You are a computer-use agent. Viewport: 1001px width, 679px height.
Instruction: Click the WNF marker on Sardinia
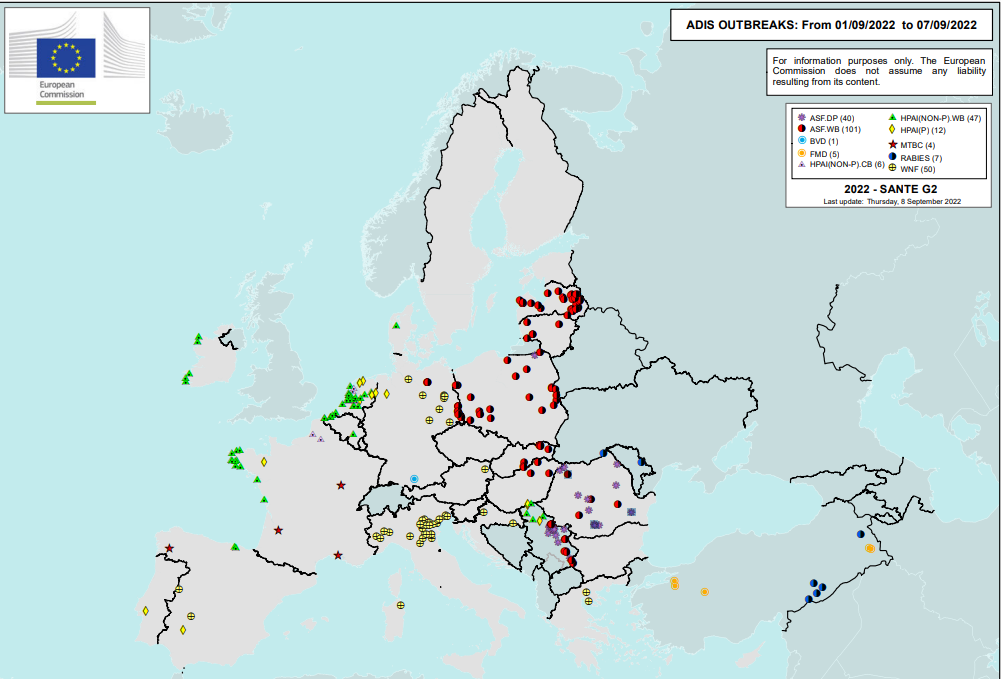pyautogui.click(x=400, y=605)
